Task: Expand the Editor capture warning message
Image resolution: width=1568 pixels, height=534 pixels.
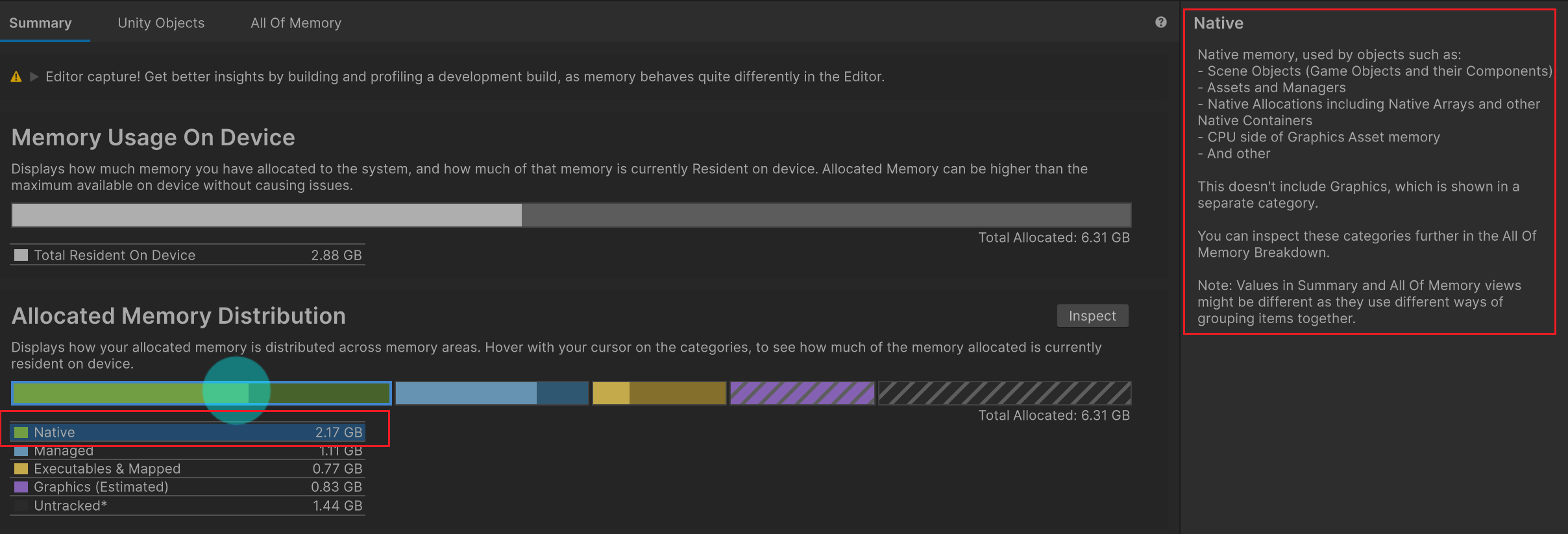Action: (34, 77)
